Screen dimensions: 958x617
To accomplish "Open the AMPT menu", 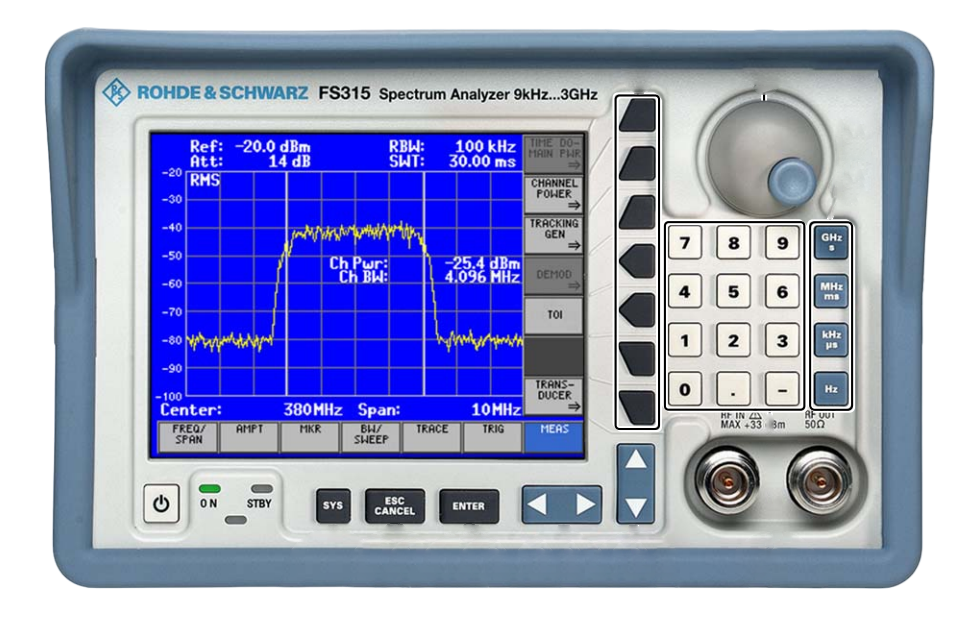I will pos(249,436).
